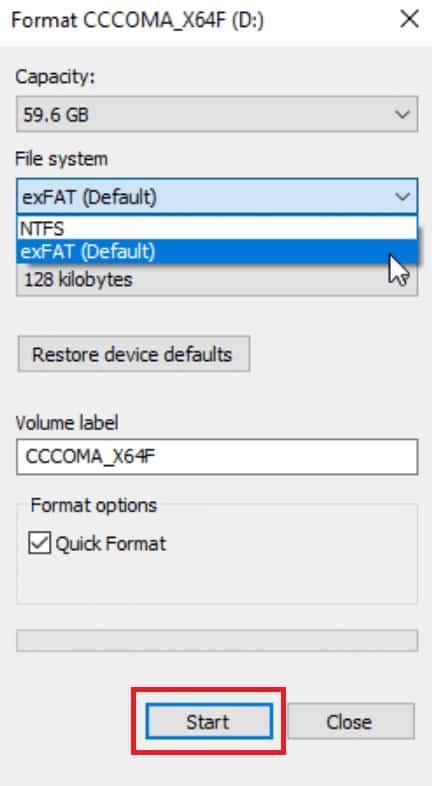Viewport: 432px width, 786px height.
Task: Open the 128 kilobytes allocation size dropdown
Action: [217, 280]
